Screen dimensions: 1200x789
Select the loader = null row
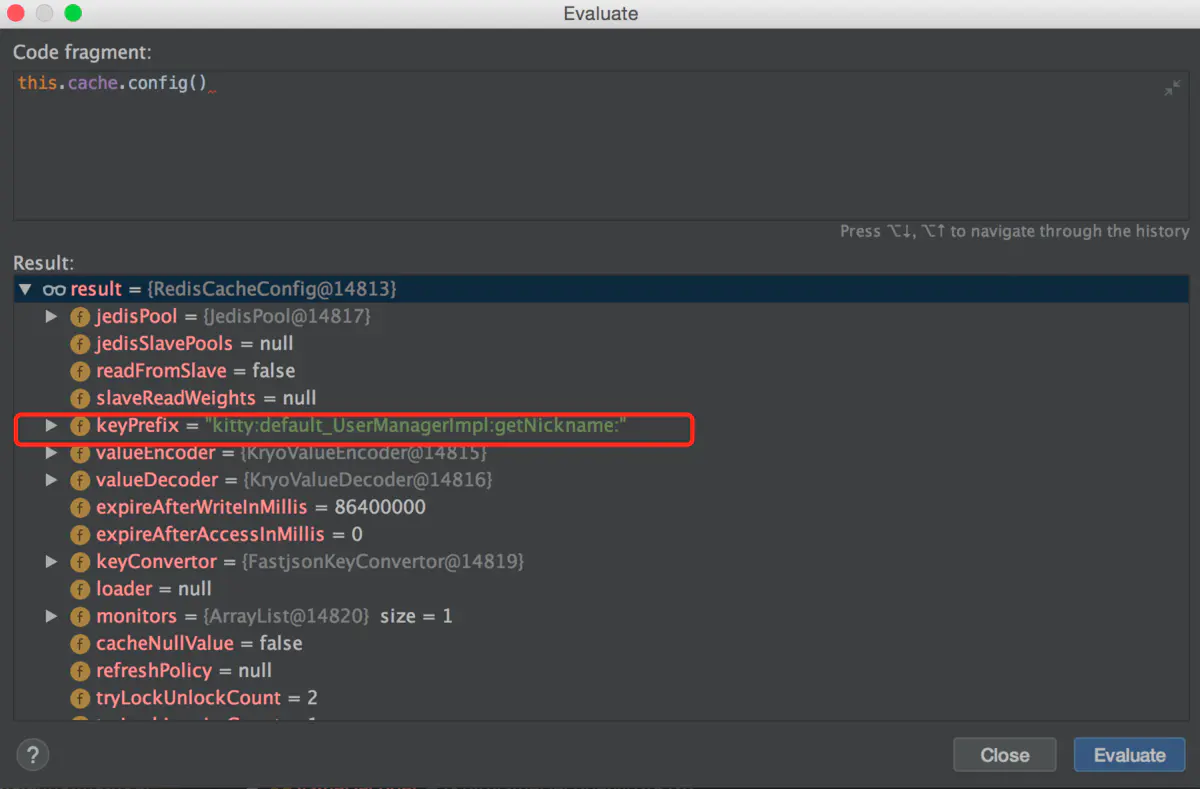(x=601, y=589)
